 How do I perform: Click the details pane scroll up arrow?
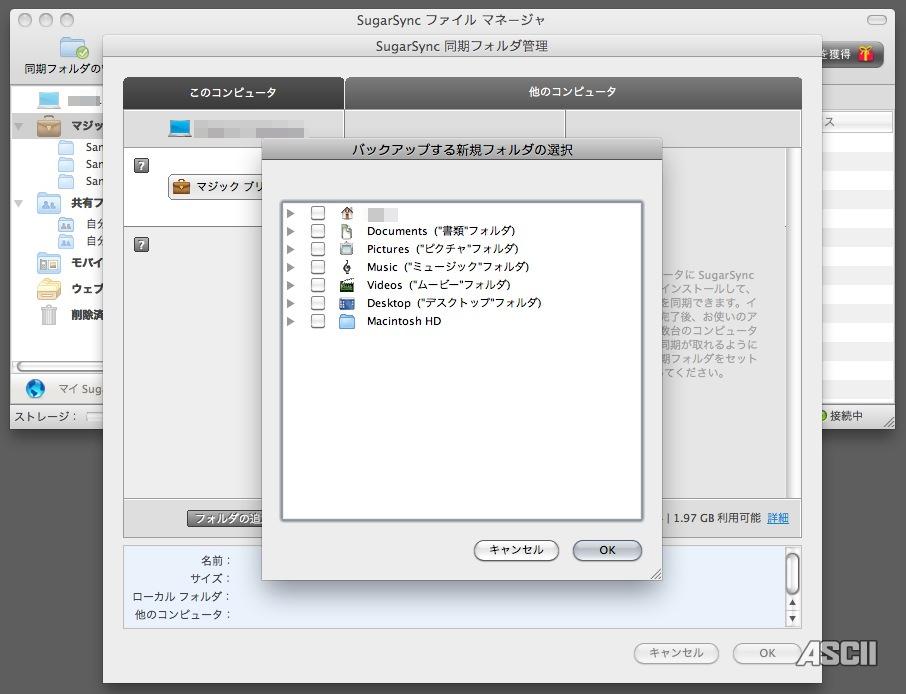coord(793,603)
